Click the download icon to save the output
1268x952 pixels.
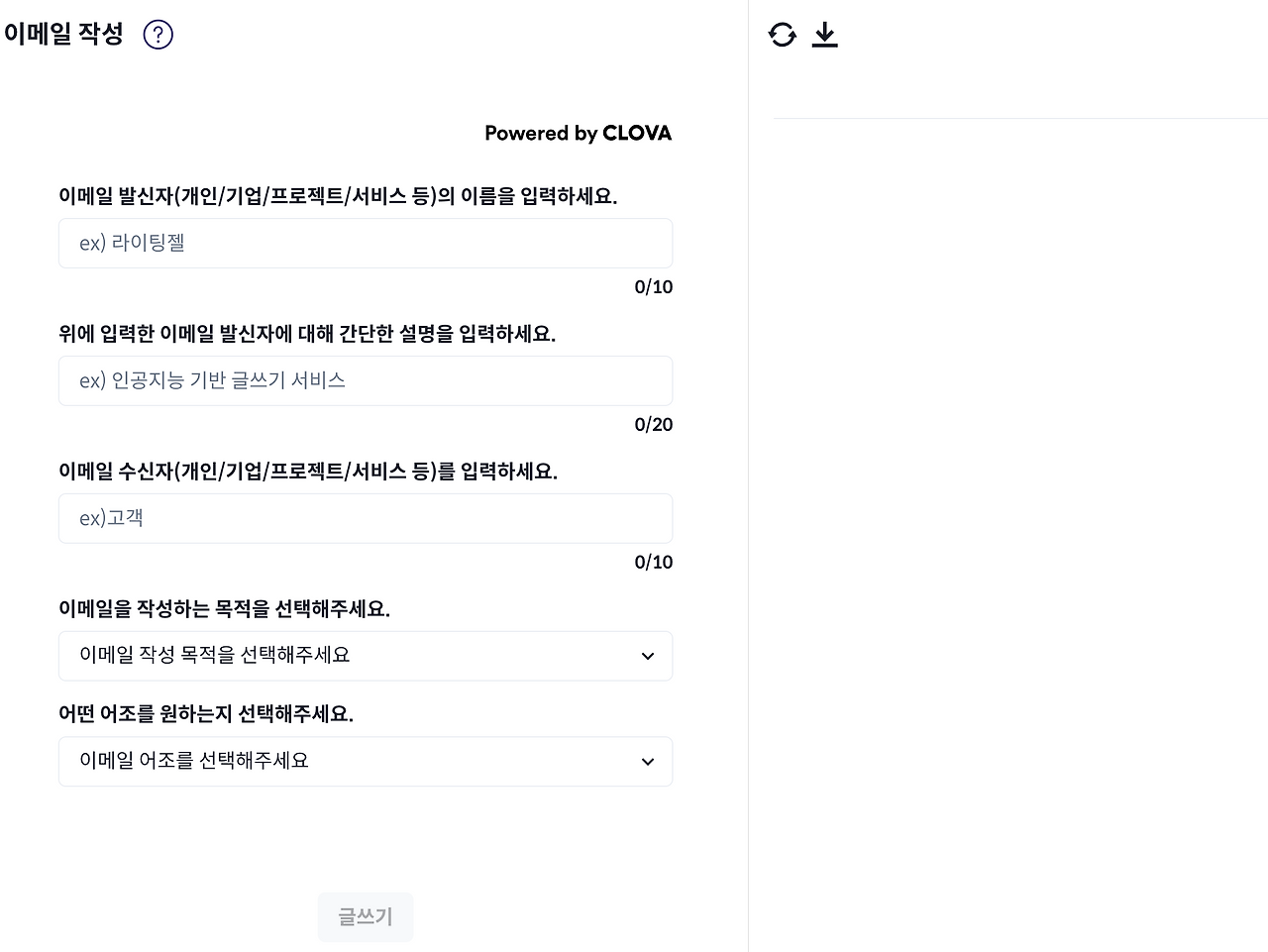824,33
